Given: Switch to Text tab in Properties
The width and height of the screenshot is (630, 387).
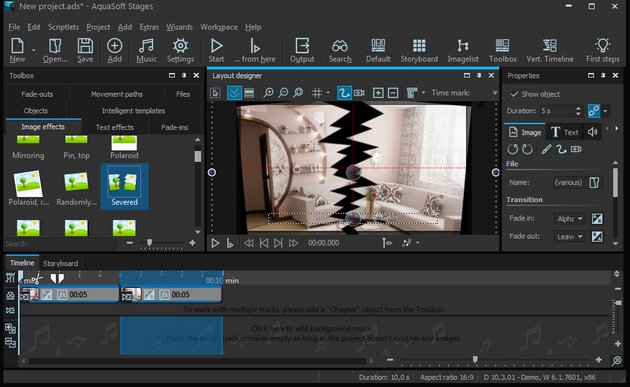Looking at the screenshot, I should [565, 132].
